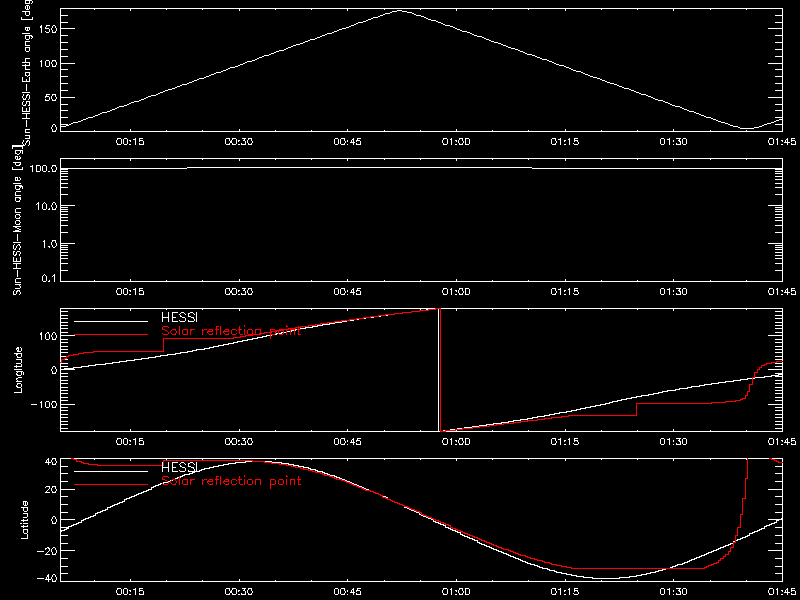Image resolution: width=800 pixels, height=600 pixels.
Task: Click 01:00 time label under Latitude plot
Action: click(456, 592)
